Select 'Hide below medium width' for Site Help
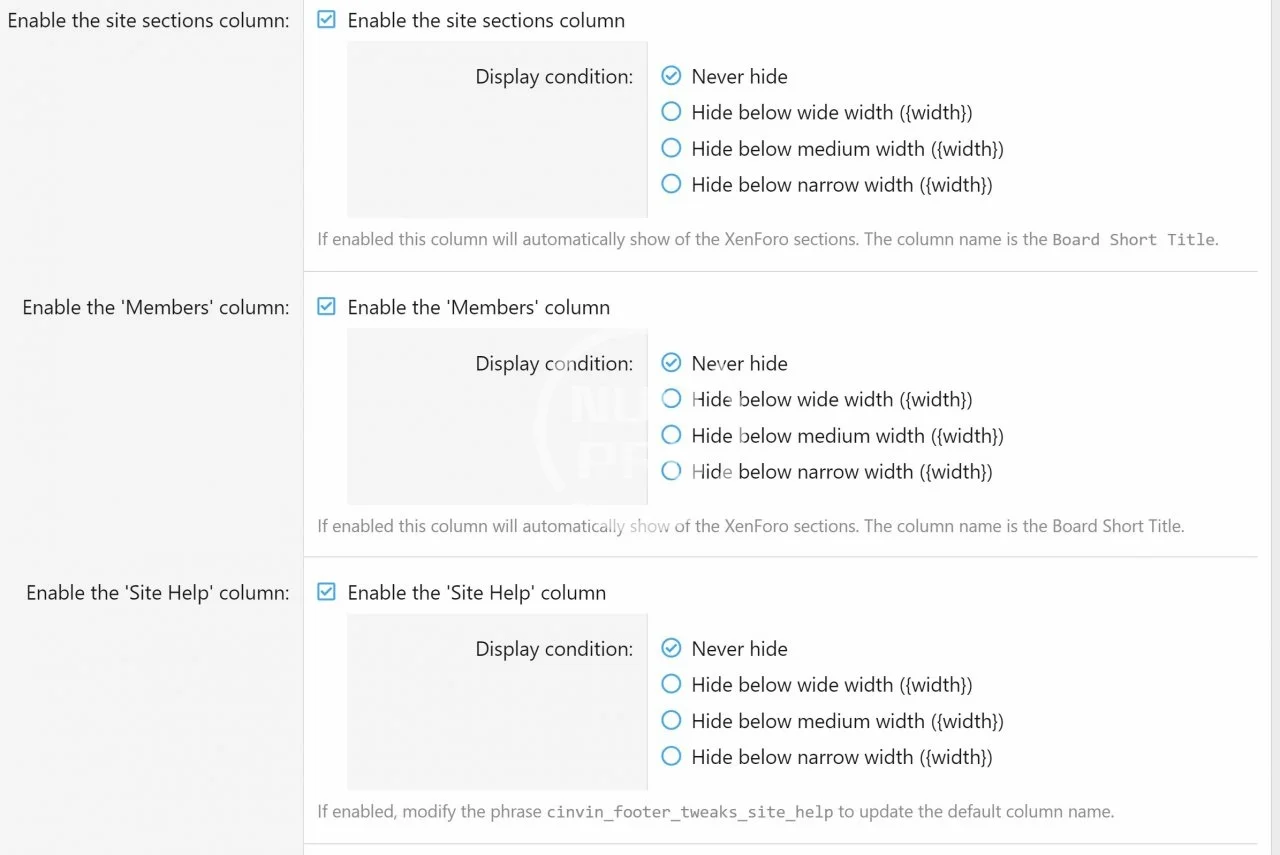The width and height of the screenshot is (1280, 855). 671,720
